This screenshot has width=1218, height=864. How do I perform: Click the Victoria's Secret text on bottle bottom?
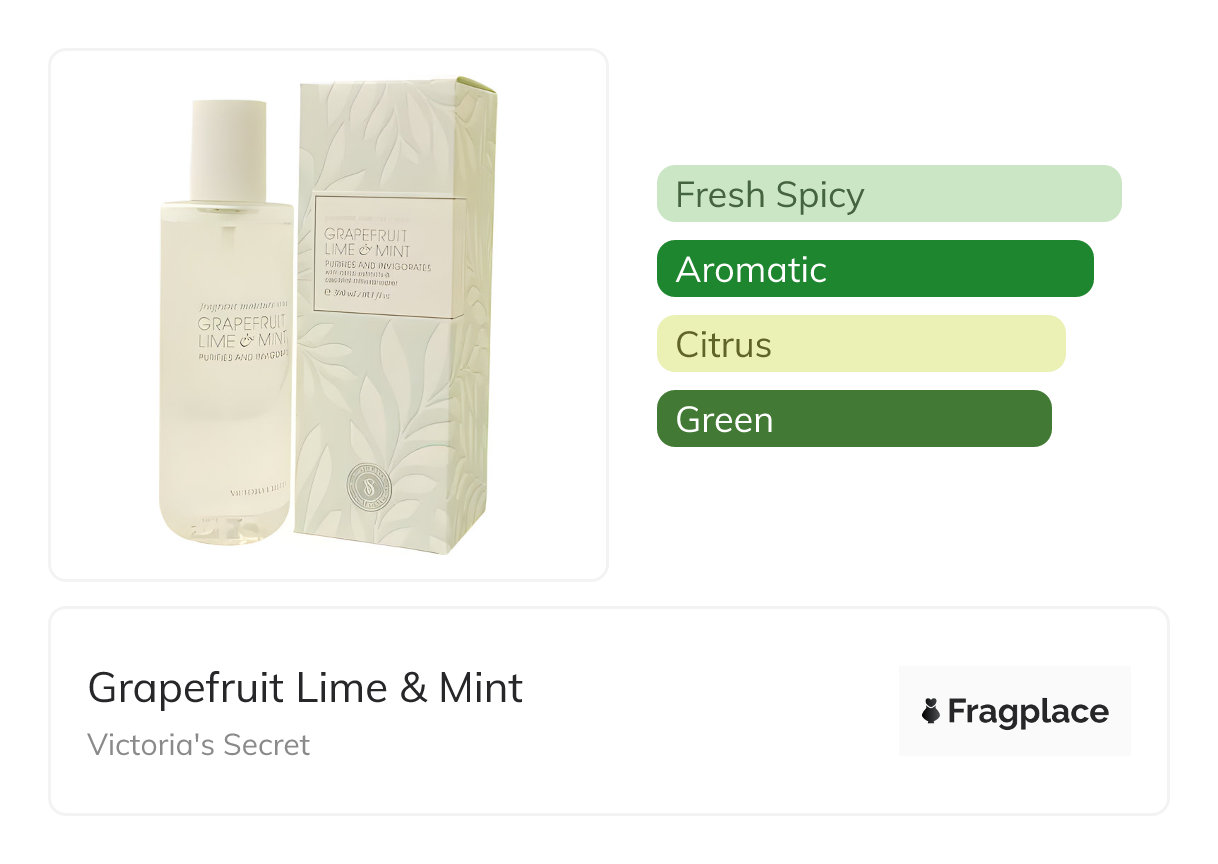tap(258, 489)
